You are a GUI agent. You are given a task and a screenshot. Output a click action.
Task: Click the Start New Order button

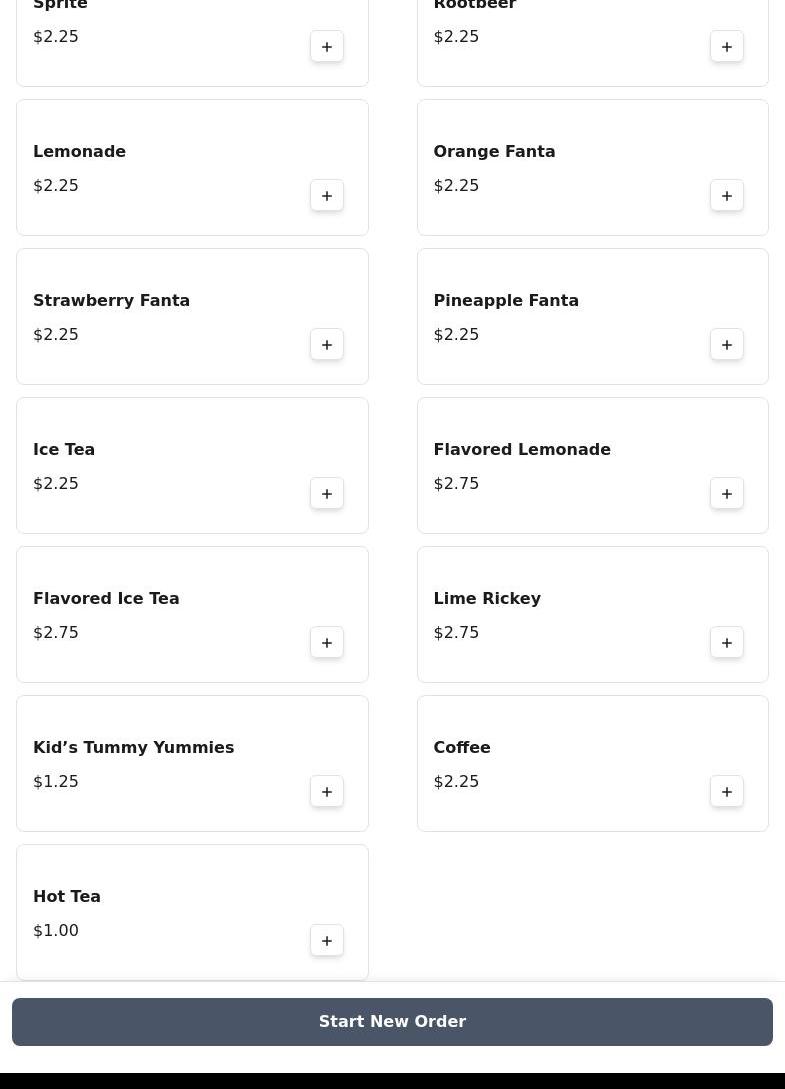tap(392, 1022)
